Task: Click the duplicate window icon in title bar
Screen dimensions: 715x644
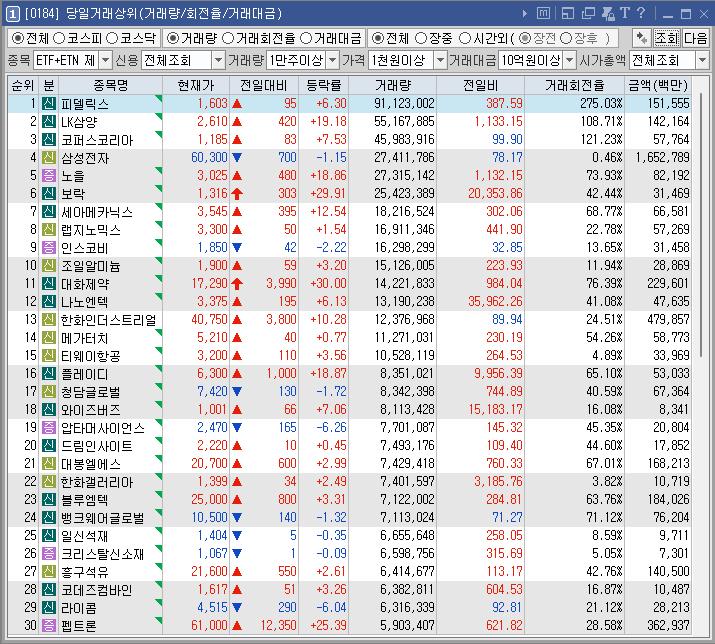Action: click(x=588, y=14)
